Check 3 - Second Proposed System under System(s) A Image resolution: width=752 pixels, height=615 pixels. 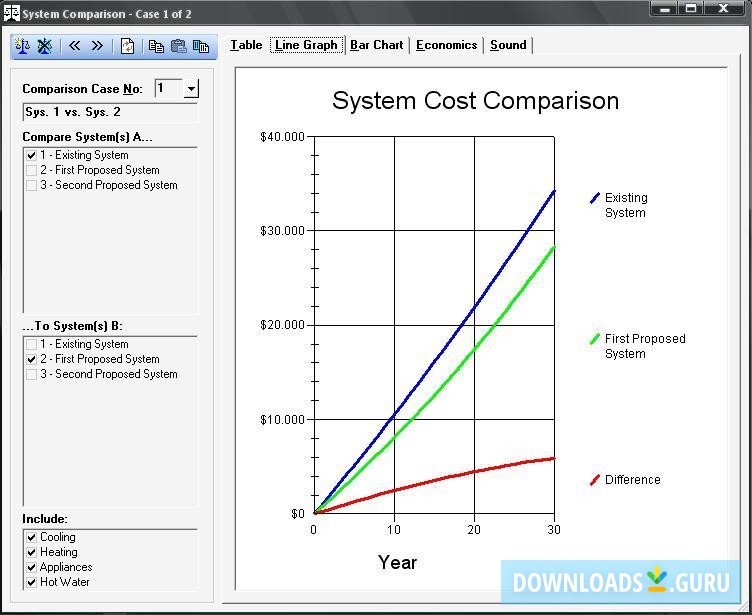pyautogui.click(x=31, y=185)
